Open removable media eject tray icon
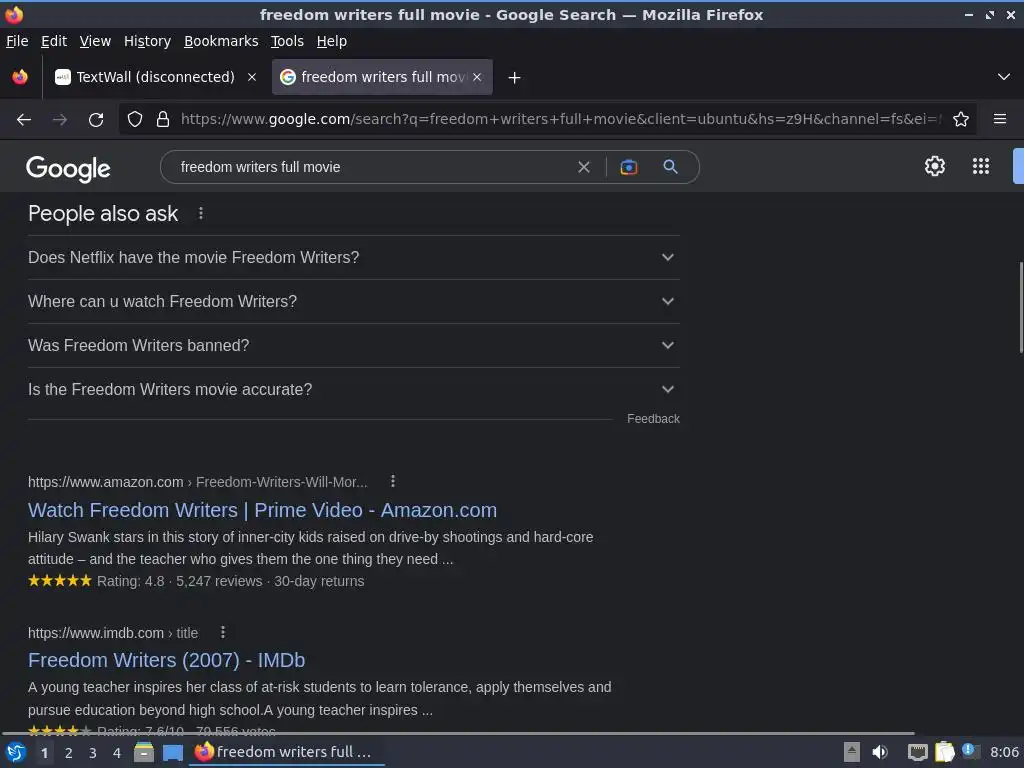The width and height of the screenshot is (1024, 768). coord(851,752)
